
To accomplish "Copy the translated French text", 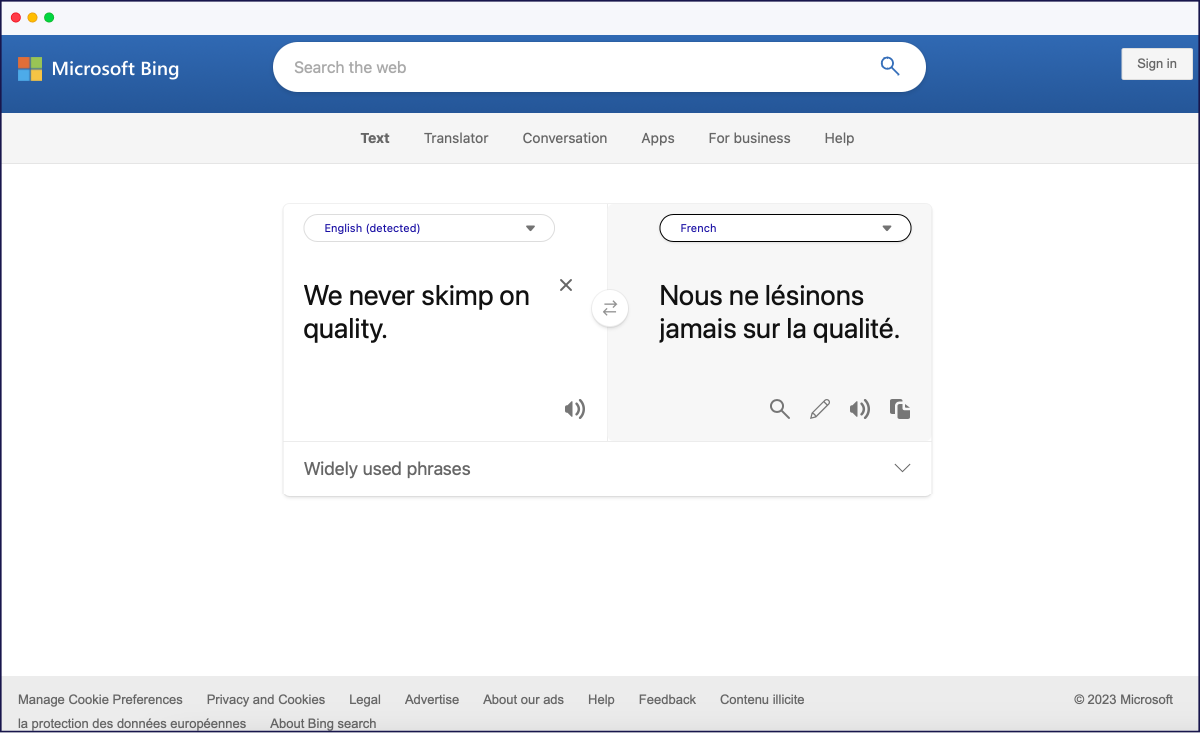I will (899, 409).
